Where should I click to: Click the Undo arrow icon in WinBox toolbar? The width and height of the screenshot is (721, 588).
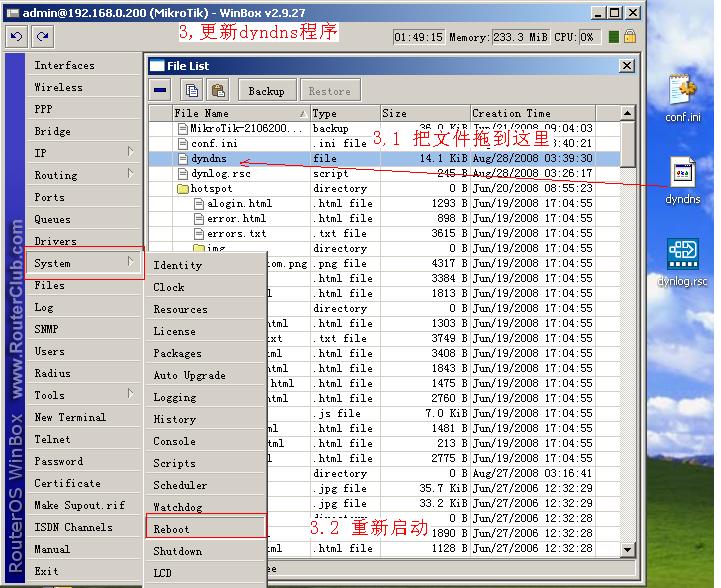click(x=17, y=37)
